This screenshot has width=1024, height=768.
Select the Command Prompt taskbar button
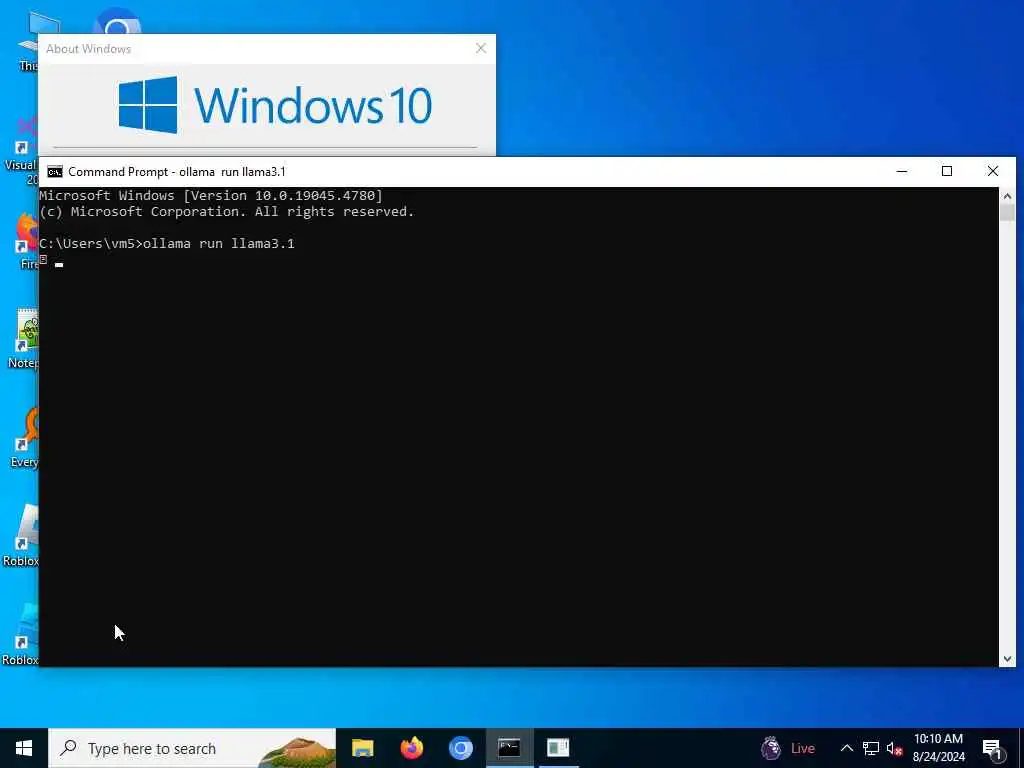(x=509, y=748)
